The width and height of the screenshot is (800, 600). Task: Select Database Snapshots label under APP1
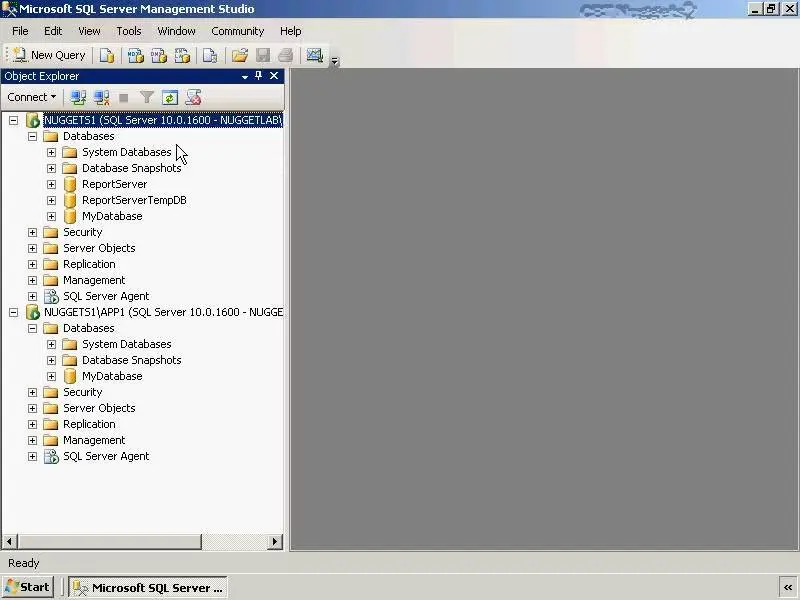(132, 360)
